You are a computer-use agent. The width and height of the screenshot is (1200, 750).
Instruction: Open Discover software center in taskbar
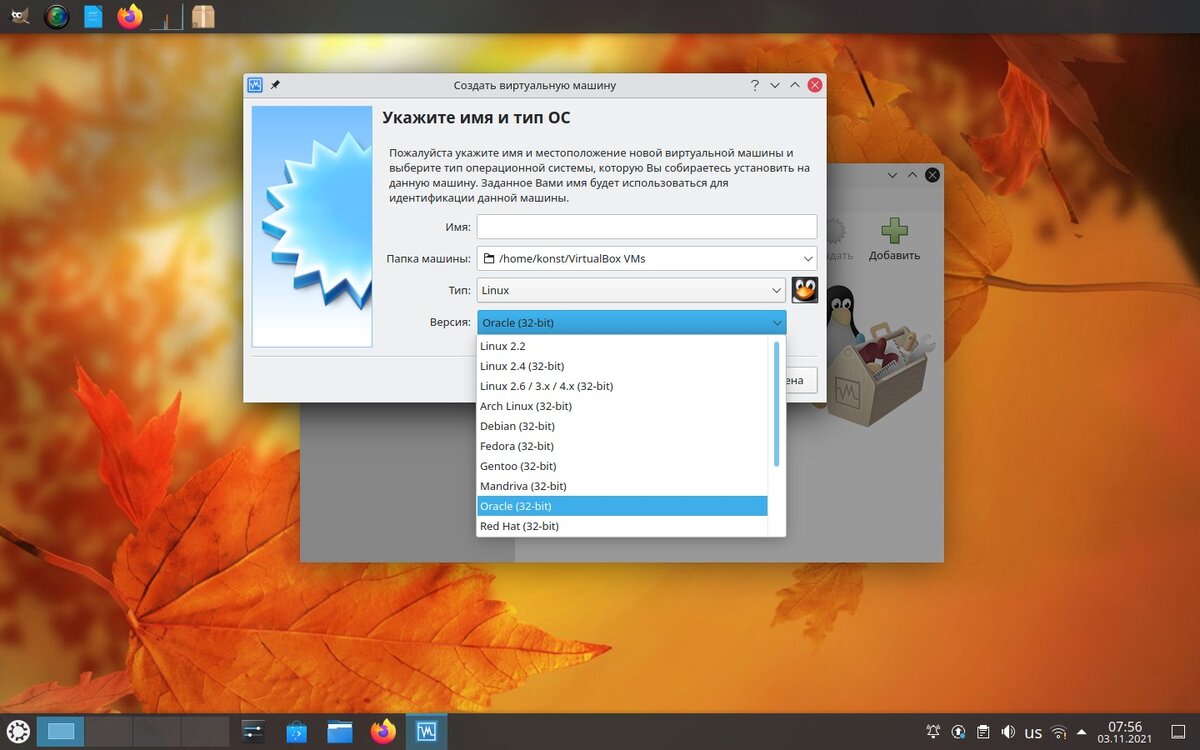pos(297,731)
